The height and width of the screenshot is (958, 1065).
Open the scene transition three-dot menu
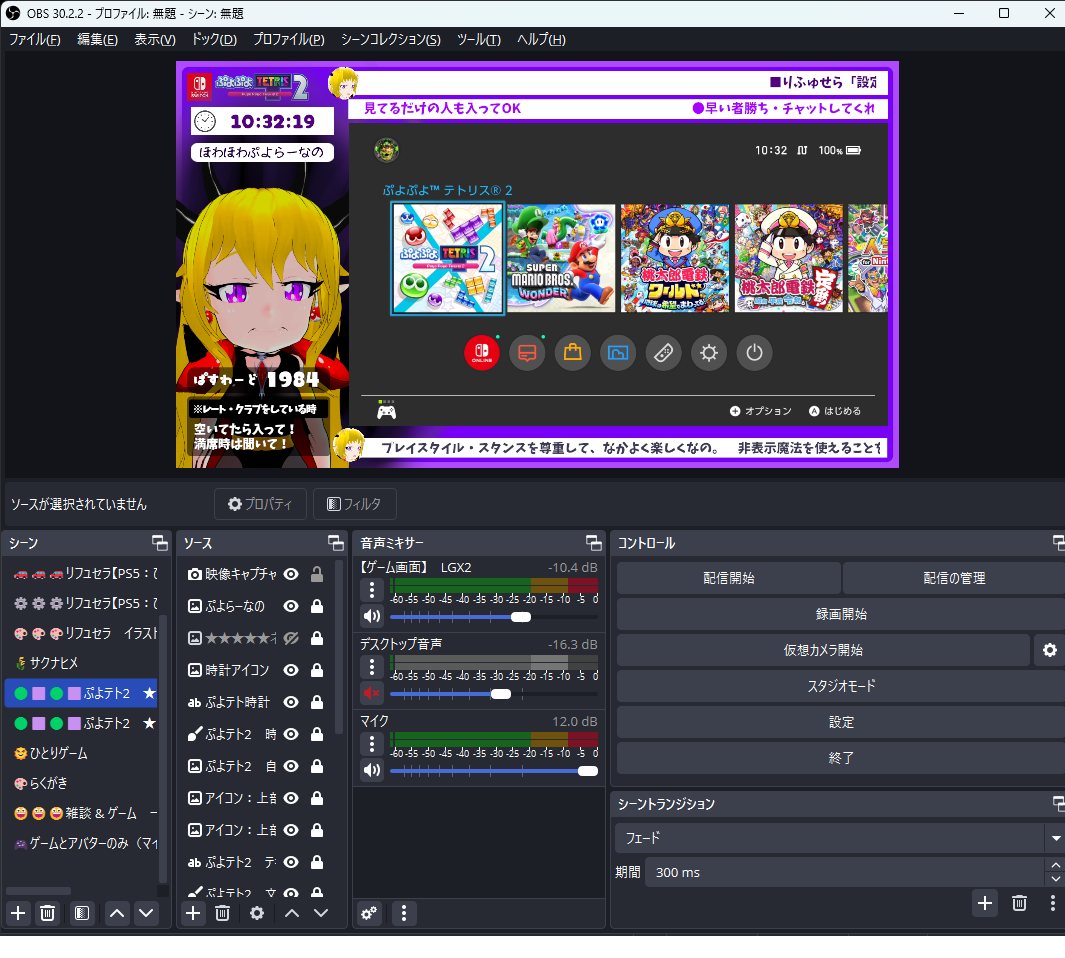[1052, 903]
